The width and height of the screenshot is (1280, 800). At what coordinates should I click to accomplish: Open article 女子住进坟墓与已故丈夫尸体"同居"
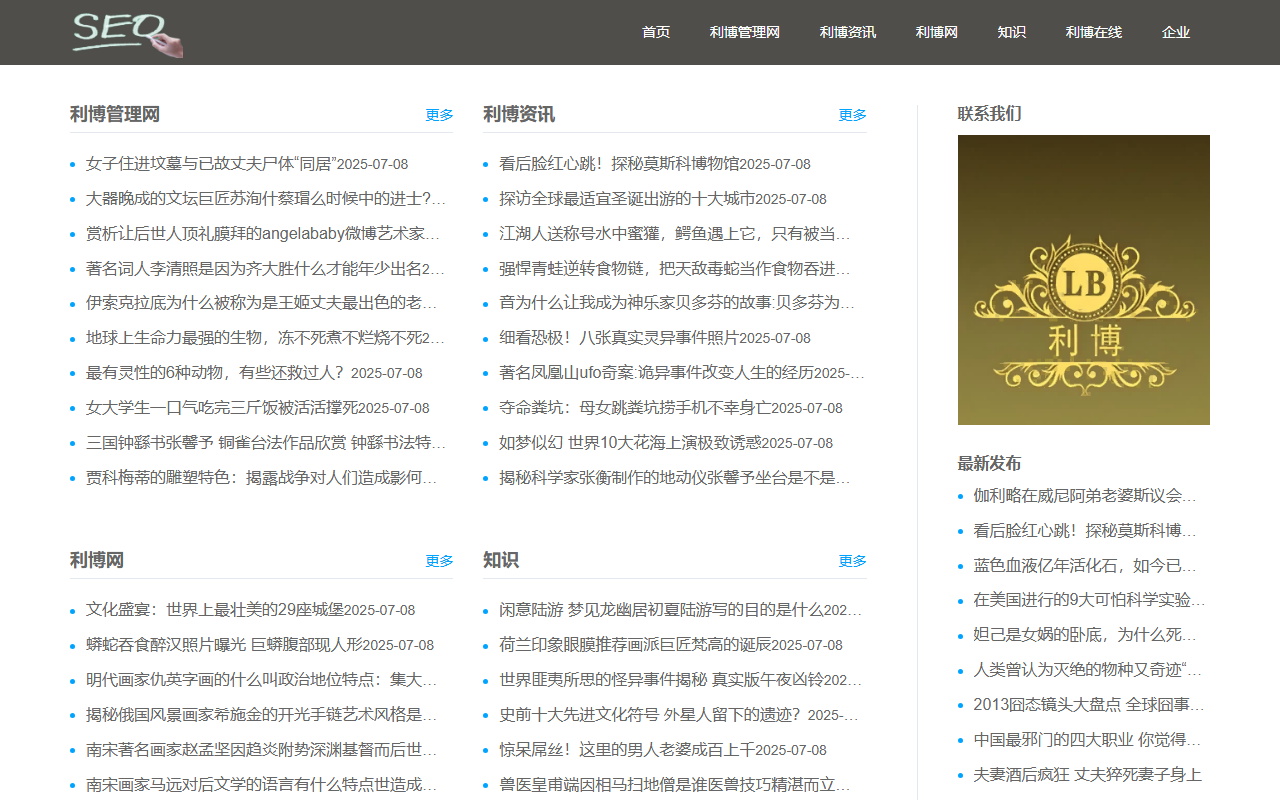(x=211, y=164)
